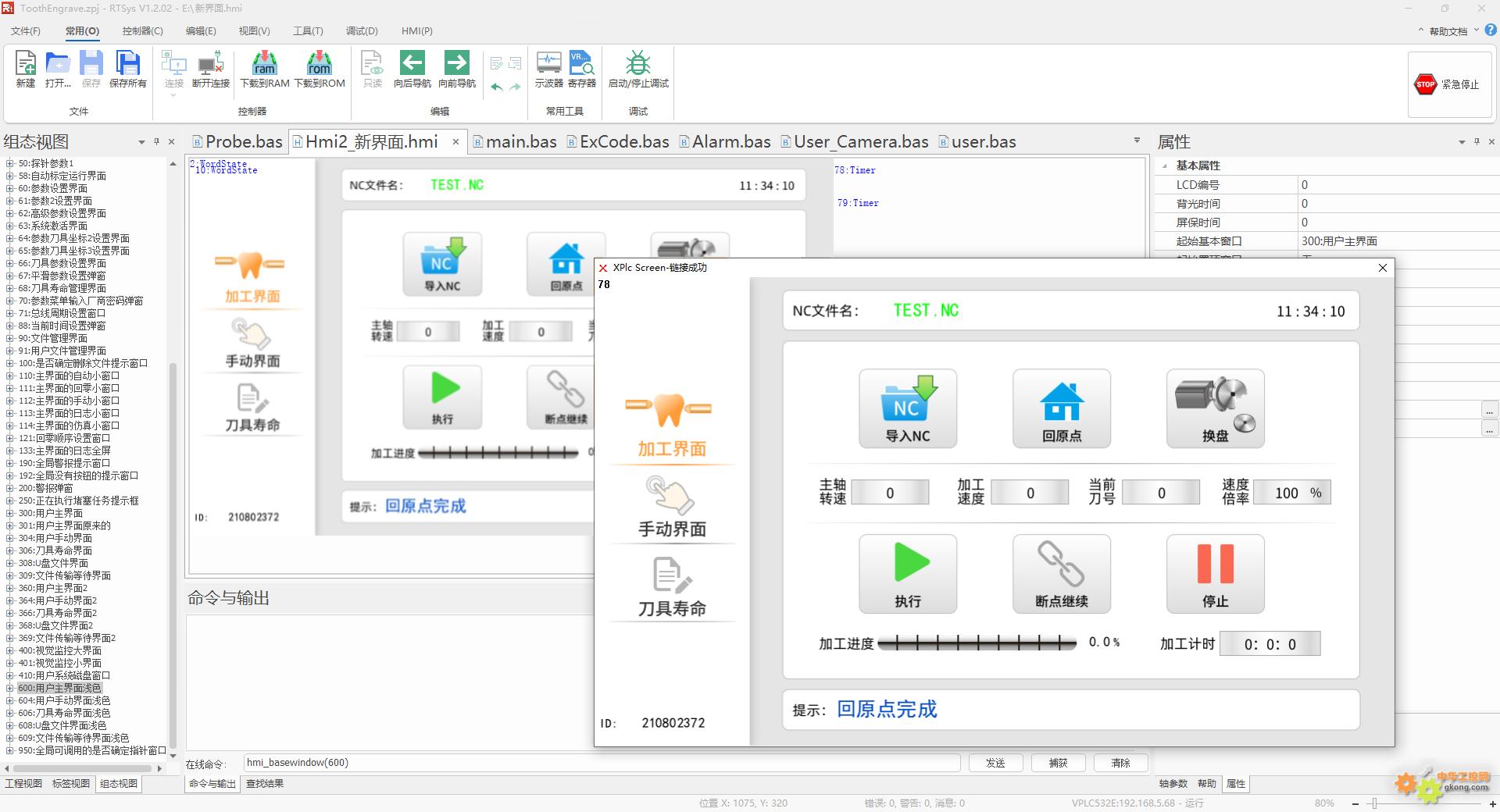1500x812 pixels.
Task: Click 执行 icon in the HMI editor canvas
Action: (442, 397)
